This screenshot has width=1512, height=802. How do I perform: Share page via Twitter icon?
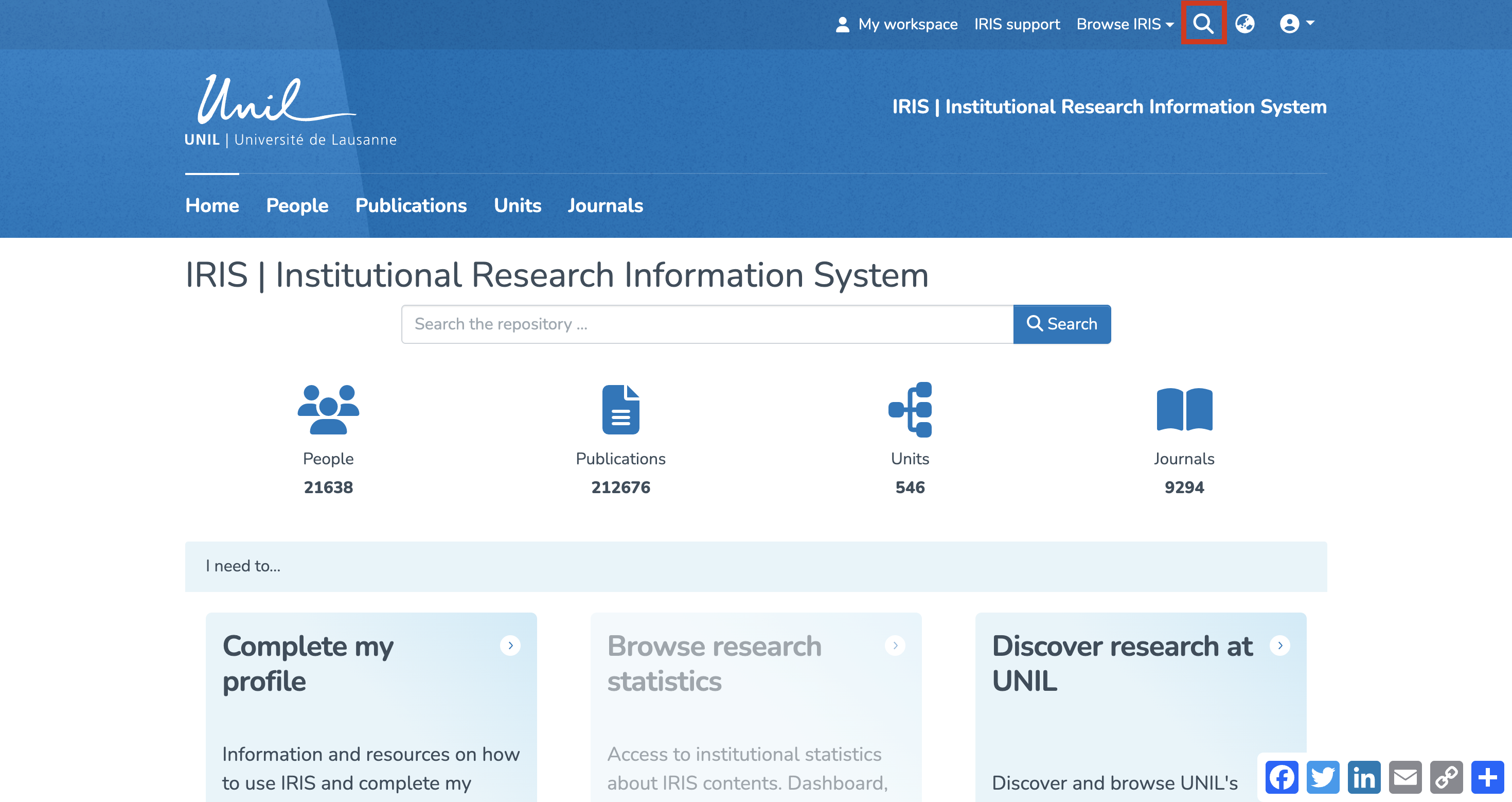pos(1323,777)
